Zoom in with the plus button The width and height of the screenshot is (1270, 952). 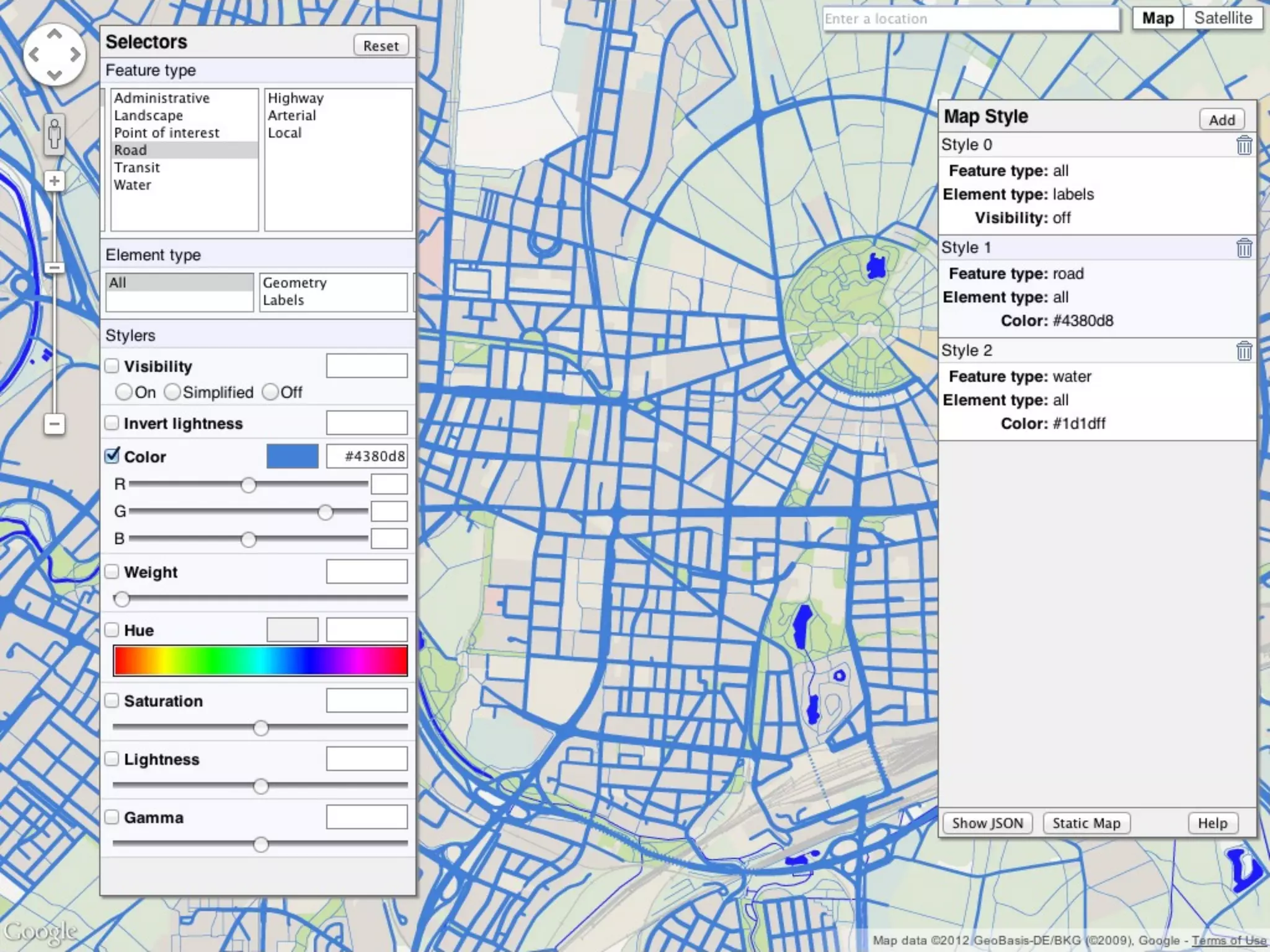(x=55, y=181)
